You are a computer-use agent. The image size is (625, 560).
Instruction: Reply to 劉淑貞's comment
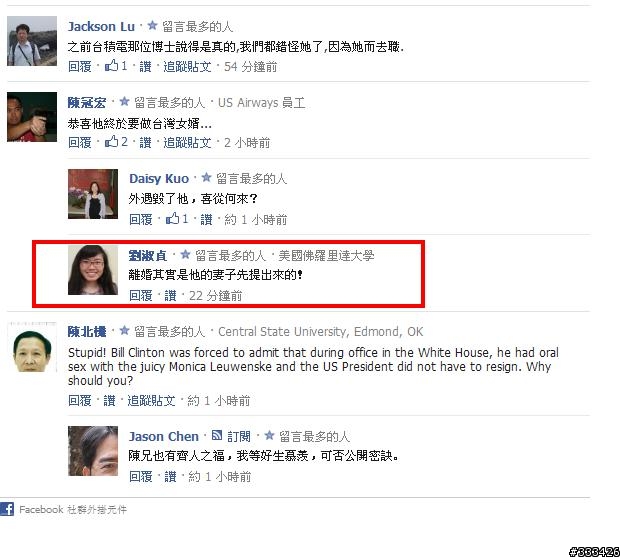[141, 295]
